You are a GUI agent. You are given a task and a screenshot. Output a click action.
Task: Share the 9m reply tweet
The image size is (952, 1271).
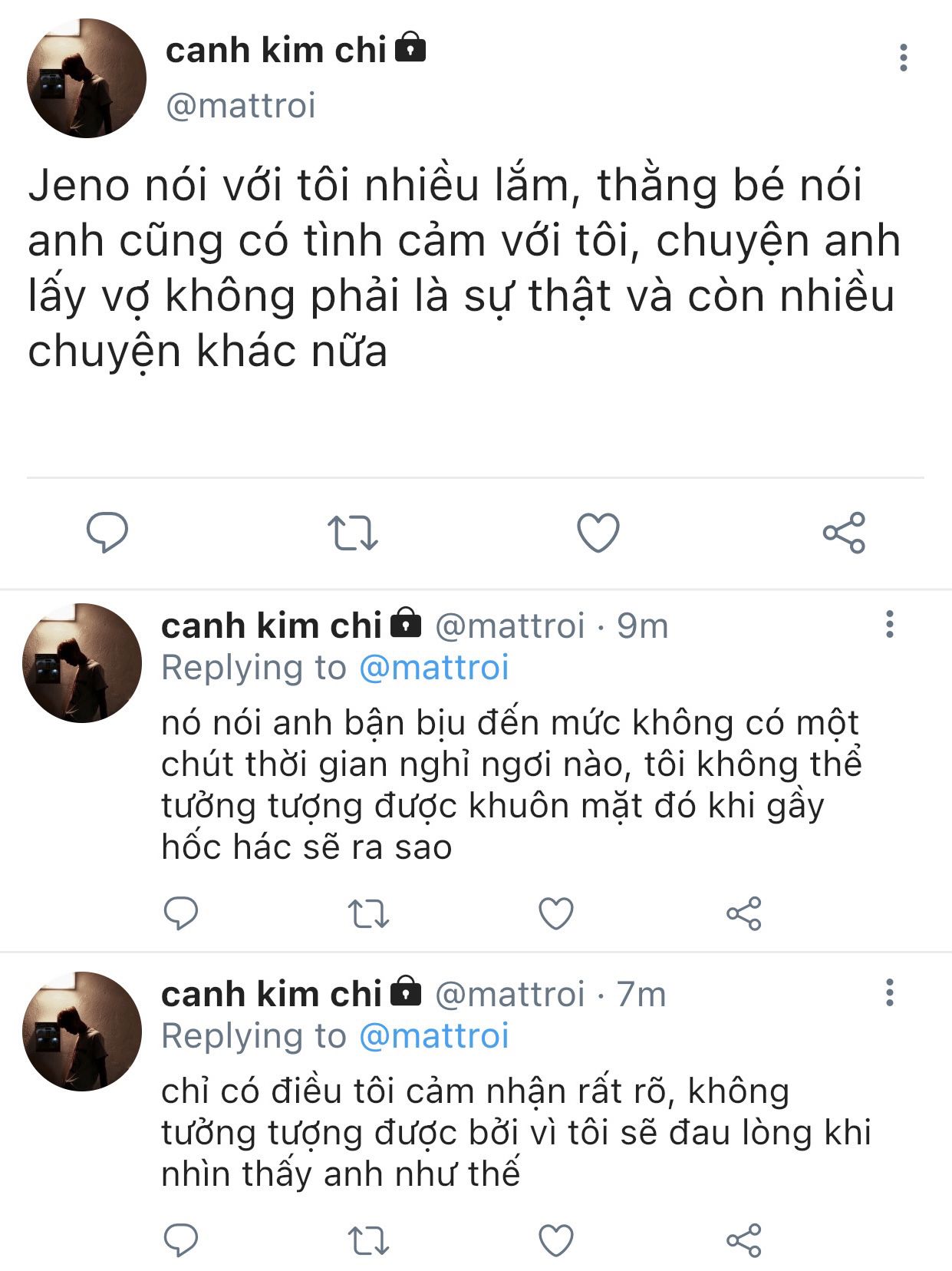point(743,913)
